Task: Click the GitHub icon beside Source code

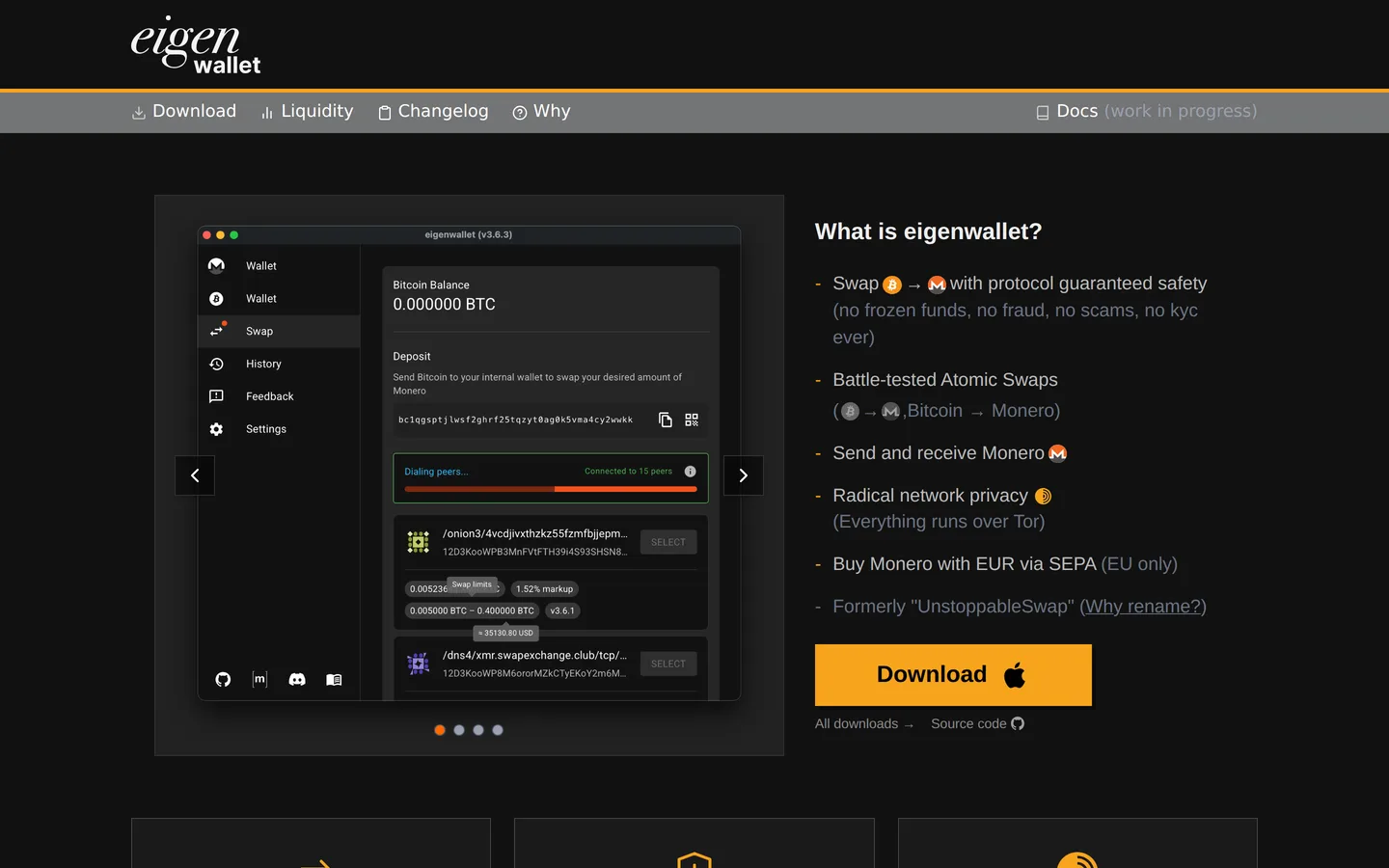Action: click(x=1018, y=724)
